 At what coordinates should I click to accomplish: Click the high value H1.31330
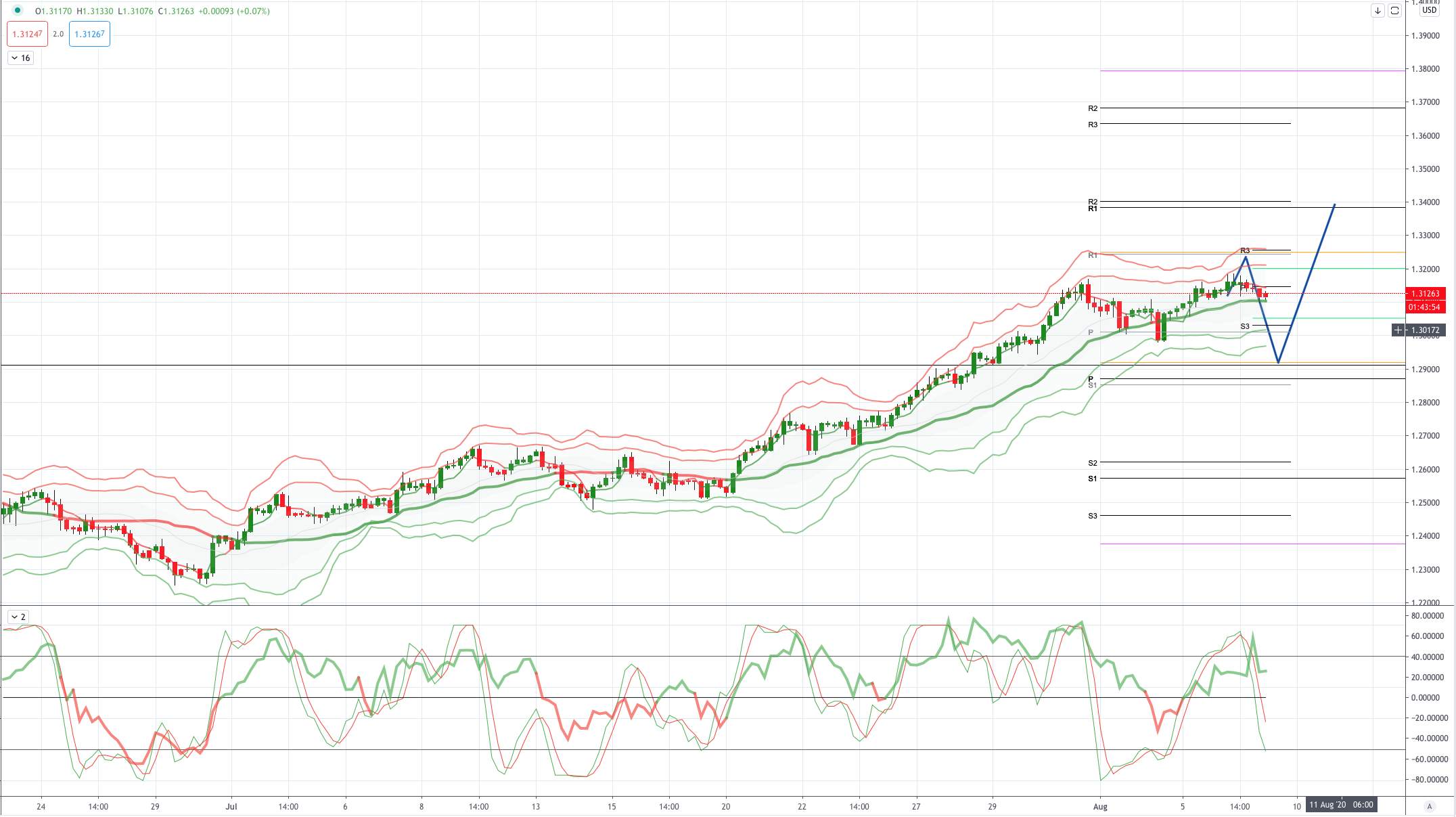click(x=95, y=11)
